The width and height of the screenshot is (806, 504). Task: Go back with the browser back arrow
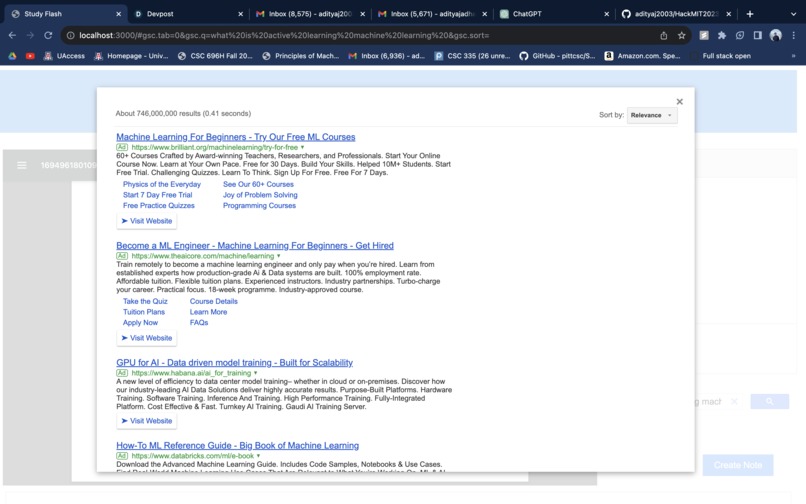coord(12,35)
